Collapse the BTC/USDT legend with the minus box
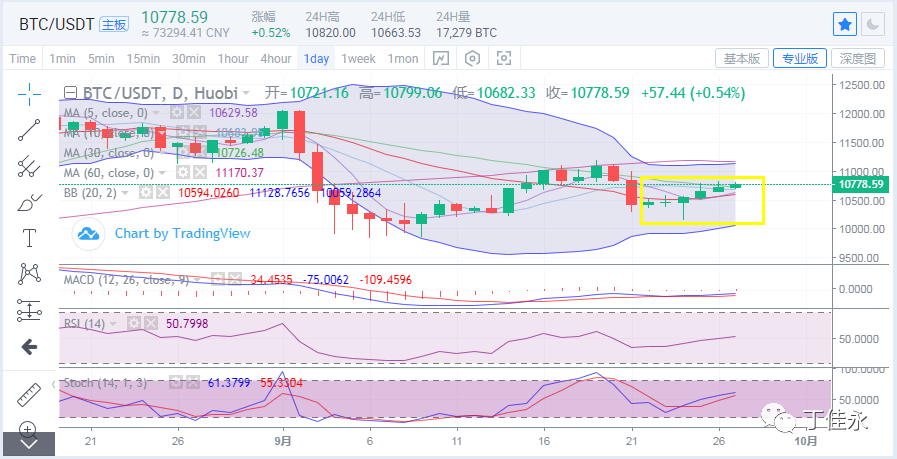This screenshot has height=459, width=897. (70, 93)
